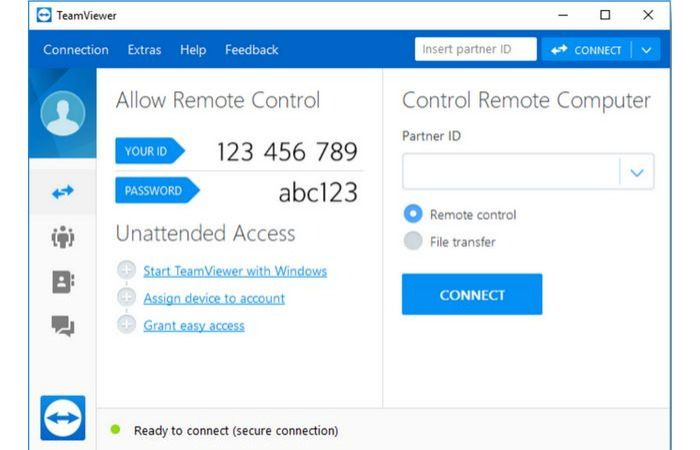Click plus icon beside Start TeamViewer with Windows

pos(126,270)
